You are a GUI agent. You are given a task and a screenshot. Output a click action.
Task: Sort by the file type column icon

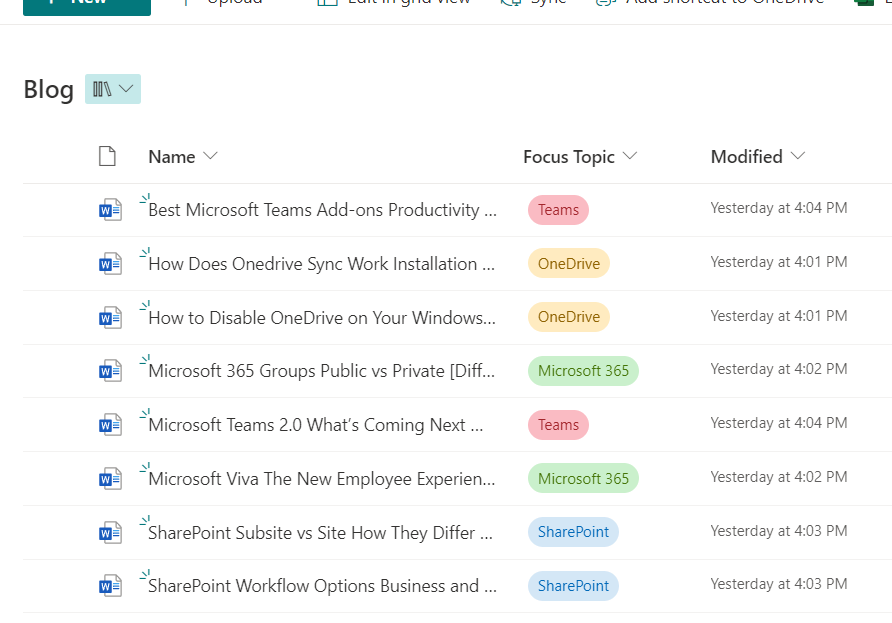(x=107, y=156)
